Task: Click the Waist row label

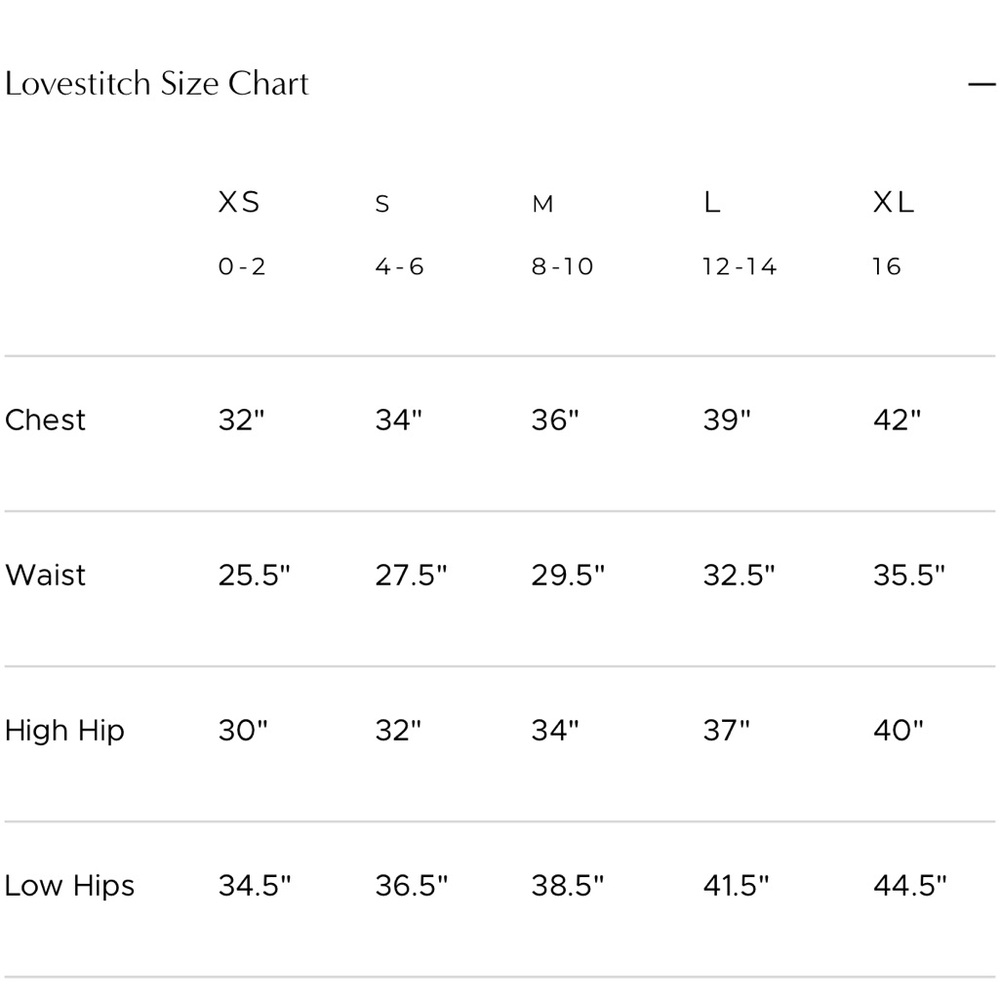Action: click(45, 575)
